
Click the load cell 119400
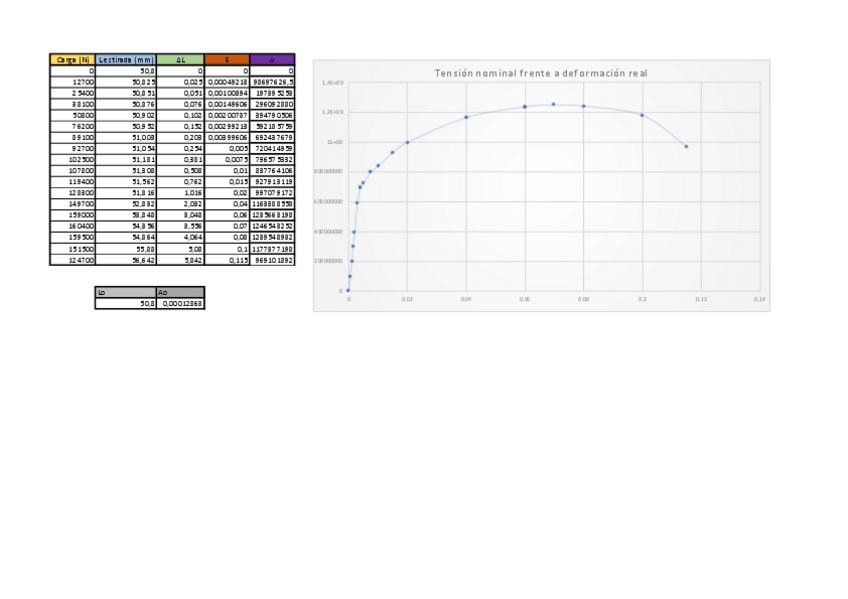(72, 182)
